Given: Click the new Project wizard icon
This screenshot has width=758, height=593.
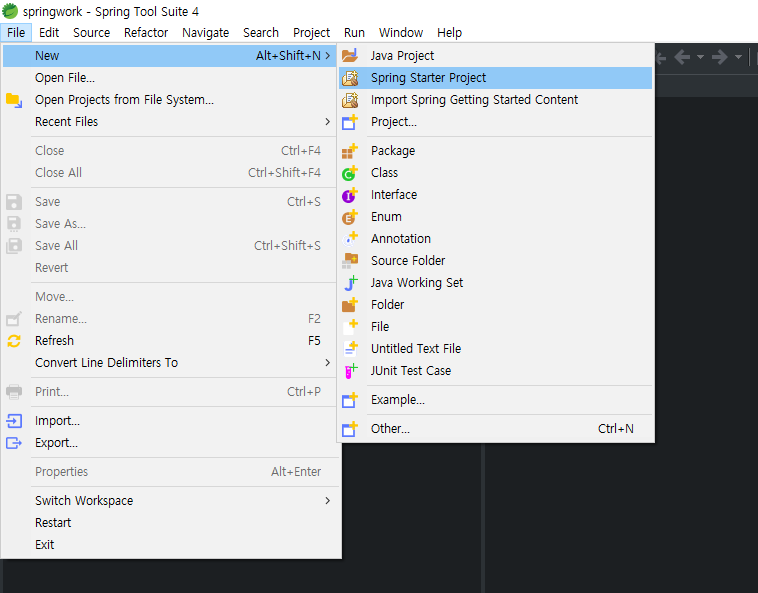Looking at the screenshot, I should tap(350, 122).
